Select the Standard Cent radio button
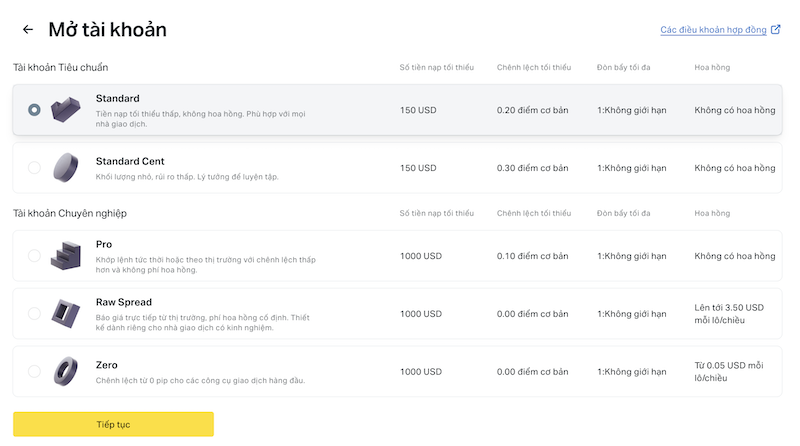The height and width of the screenshot is (446, 800). (34, 167)
